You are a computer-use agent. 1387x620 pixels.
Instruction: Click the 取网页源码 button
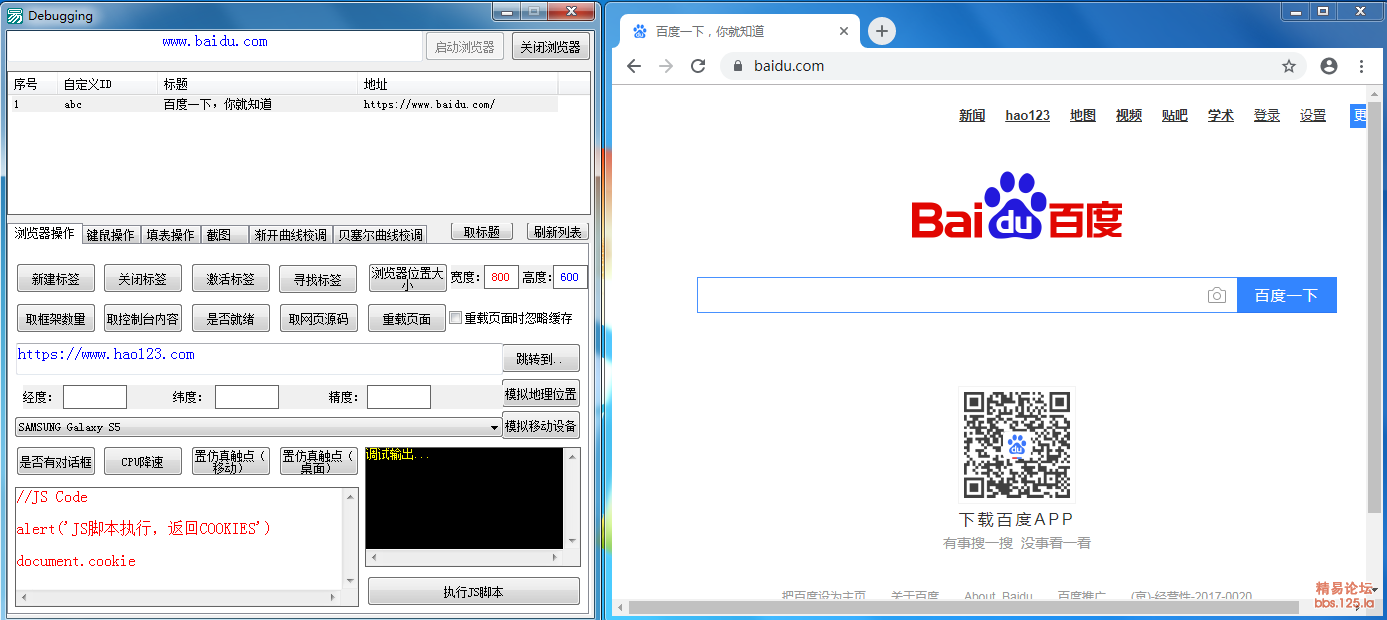click(318, 319)
